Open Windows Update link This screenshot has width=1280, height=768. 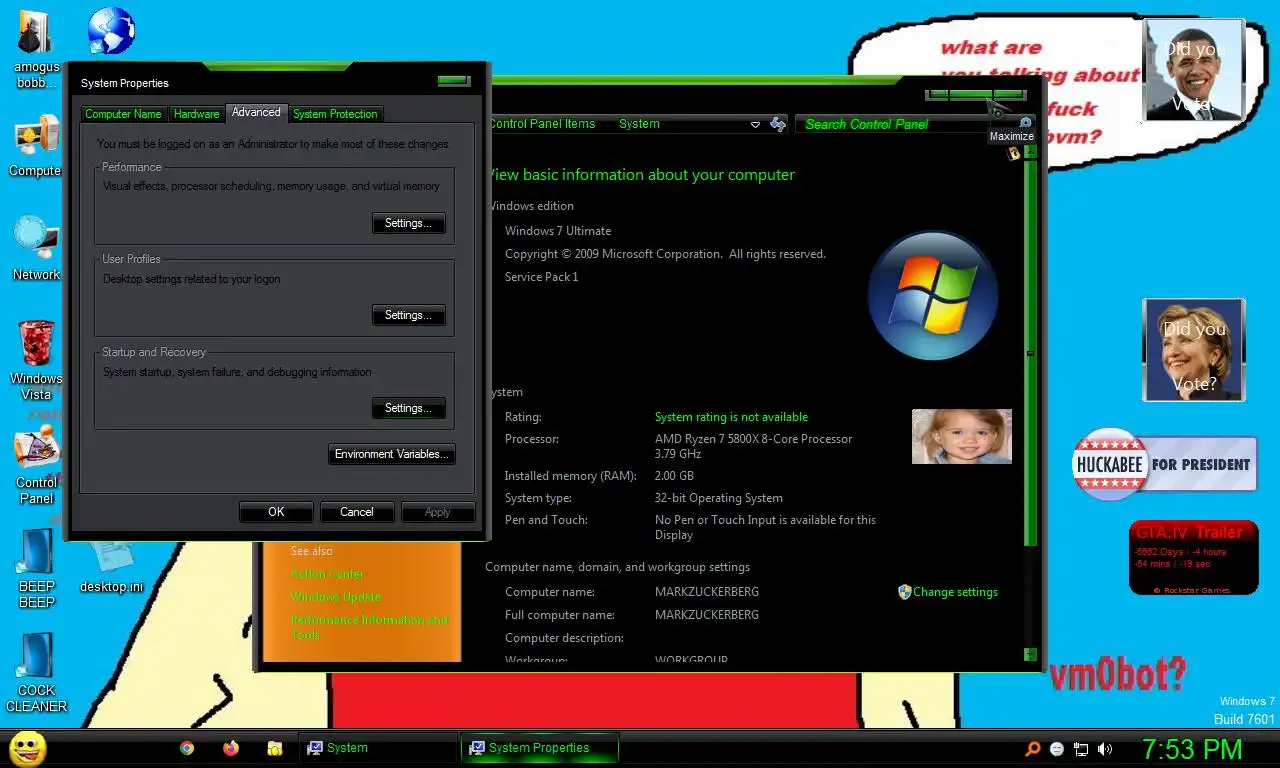coord(336,597)
